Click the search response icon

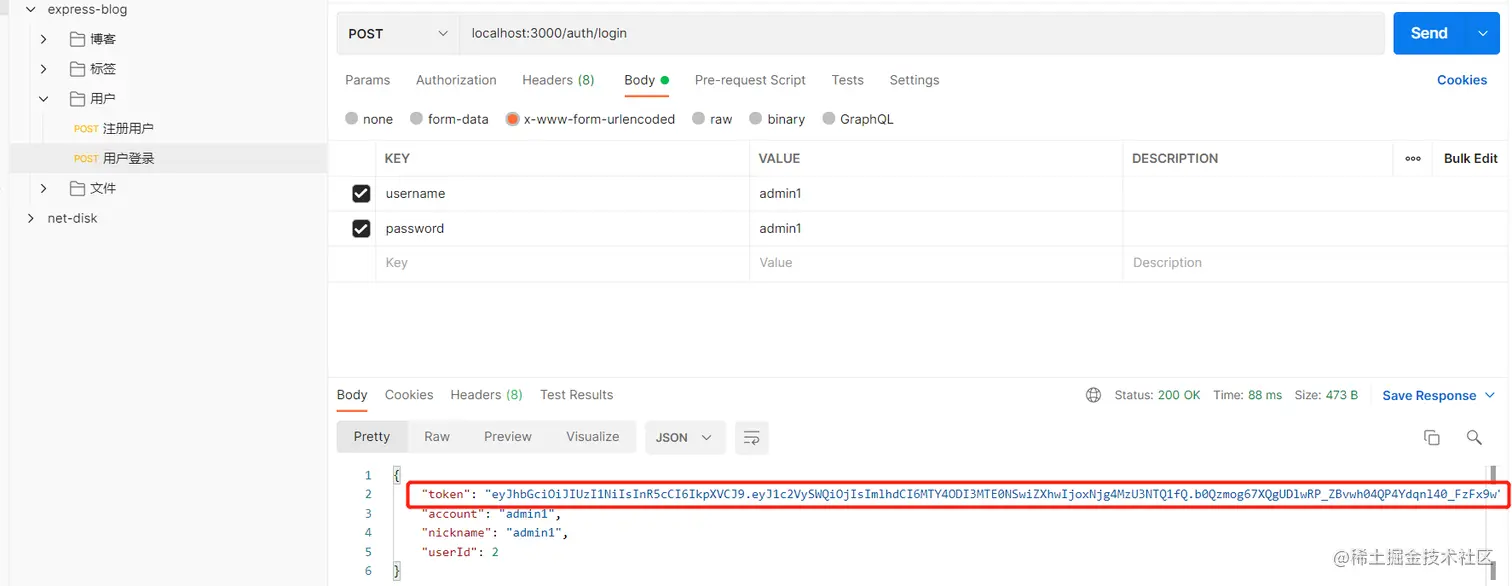click(x=1474, y=437)
